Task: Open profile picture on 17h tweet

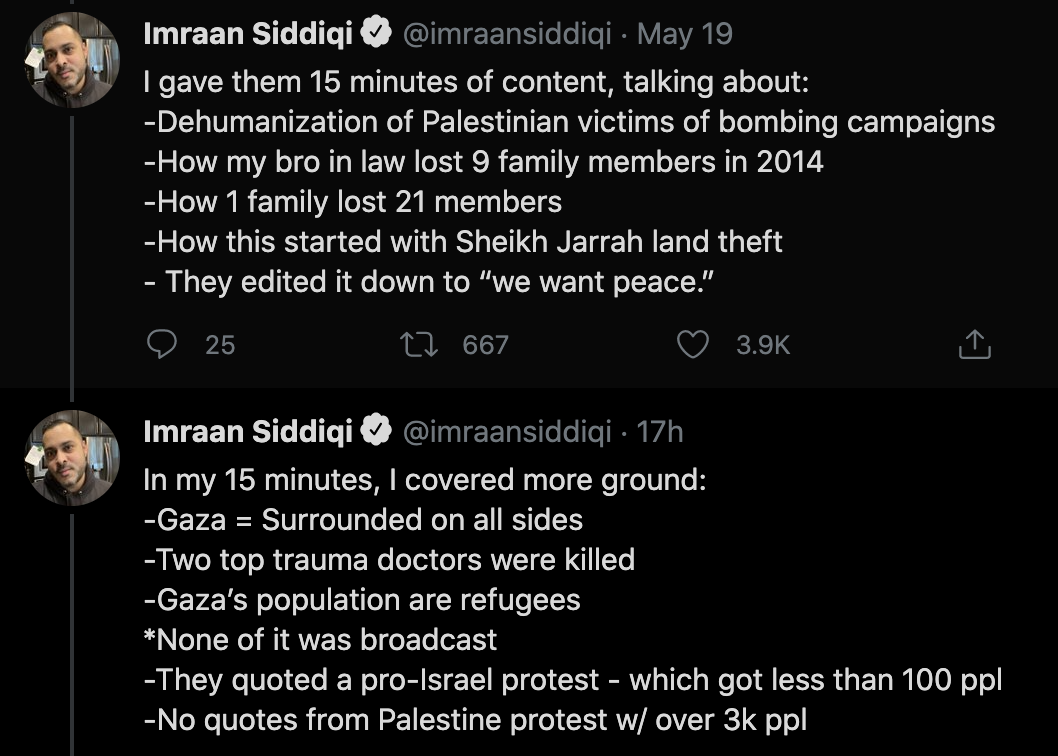Action: click(x=72, y=458)
